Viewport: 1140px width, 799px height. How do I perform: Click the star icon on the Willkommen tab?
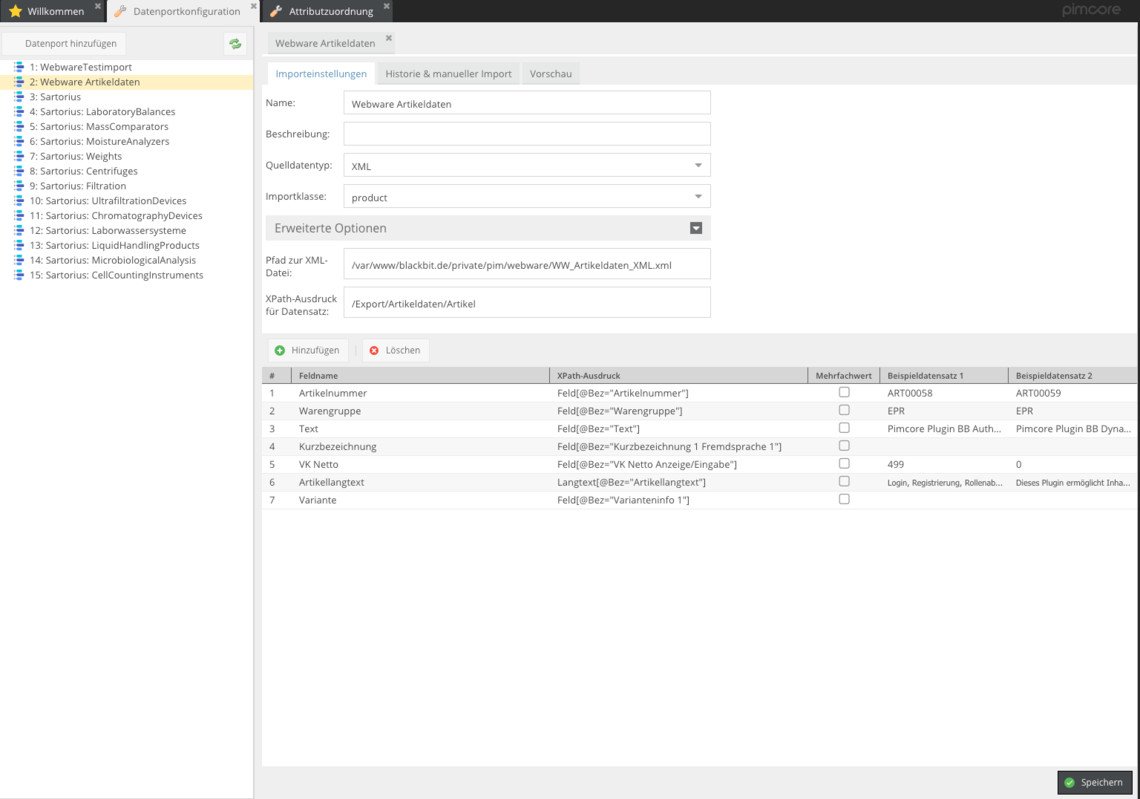tap(15, 11)
